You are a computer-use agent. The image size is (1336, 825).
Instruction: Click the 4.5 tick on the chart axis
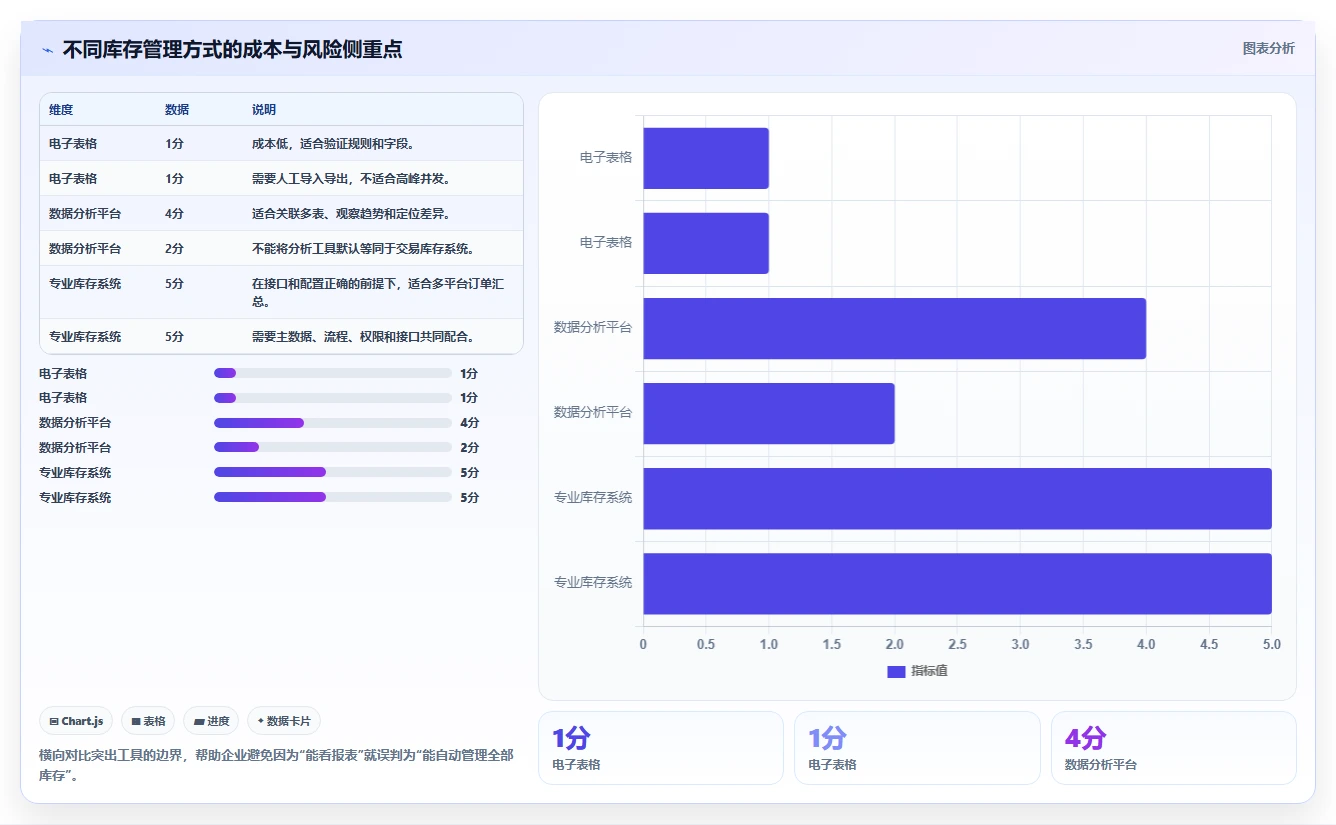pos(1209,644)
